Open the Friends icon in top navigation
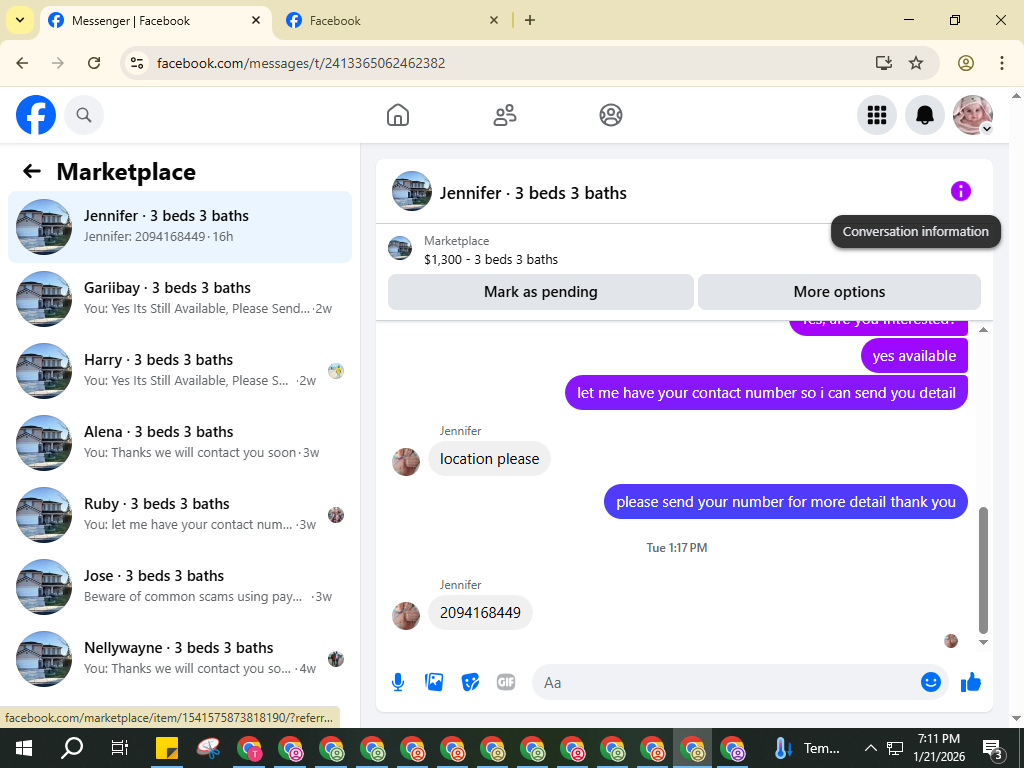The image size is (1024, 768). pos(505,115)
